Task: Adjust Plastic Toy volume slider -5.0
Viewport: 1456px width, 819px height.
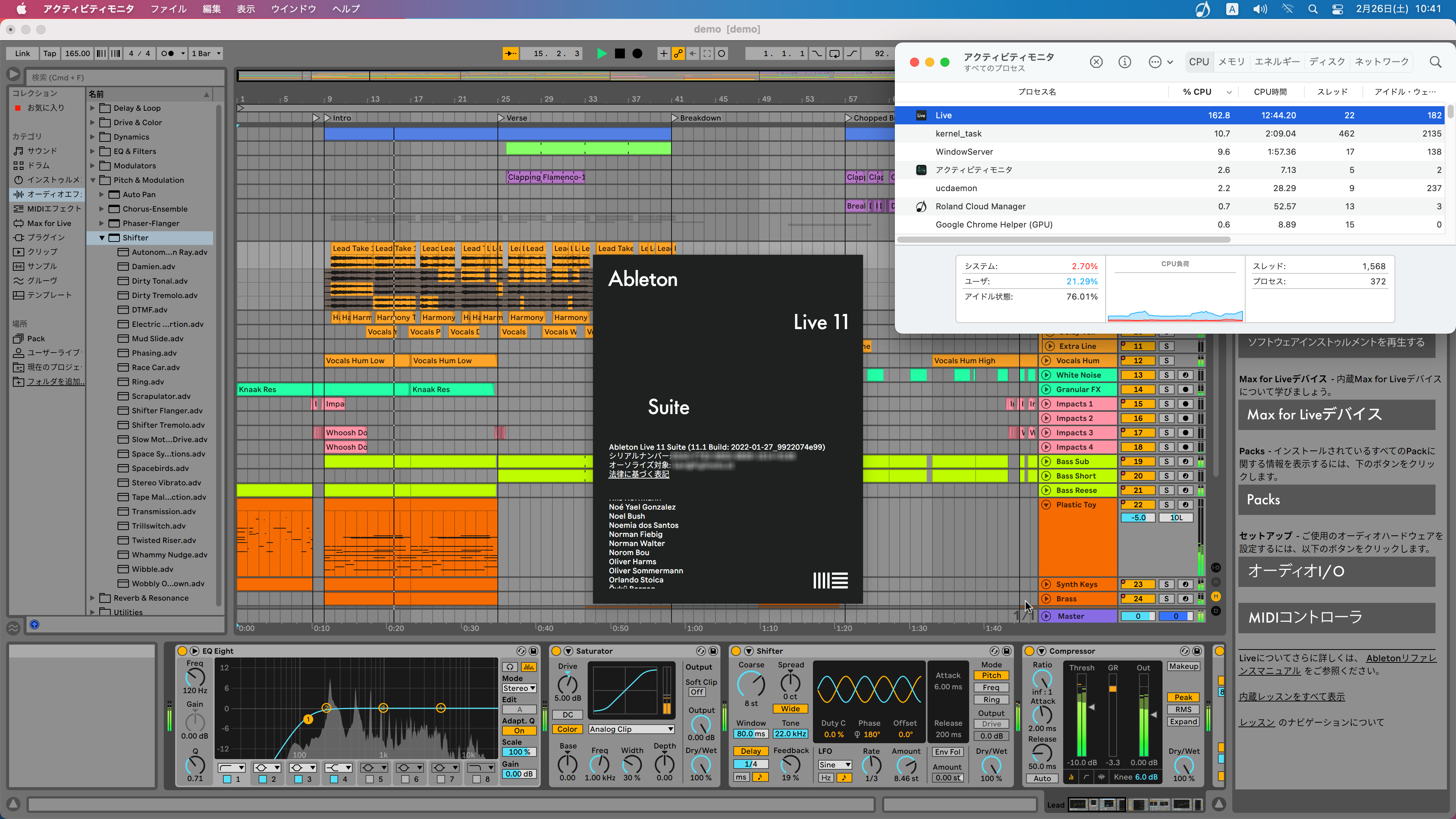Action: pos(1138,518)
